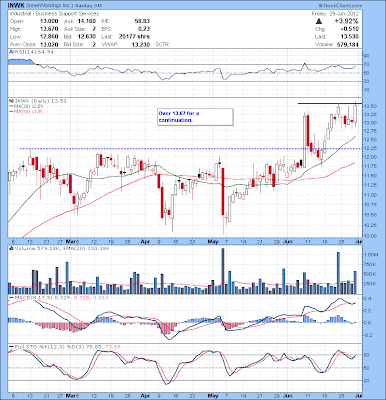Click the date Friday 29-Jun-2012
This screenshot has width=386, height=400.
335,14
